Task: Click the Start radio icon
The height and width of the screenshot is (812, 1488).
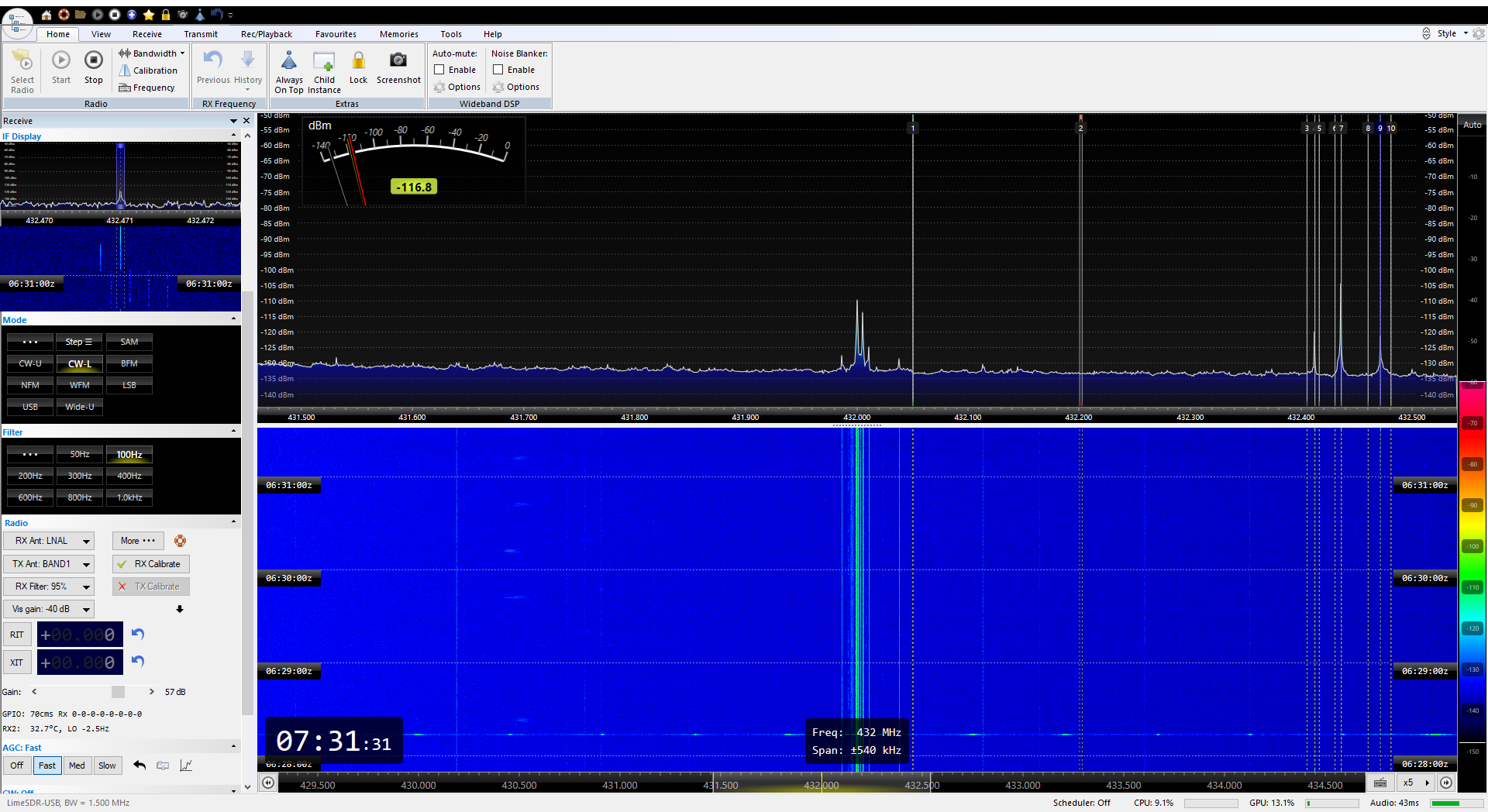Action: [x=61, y=60]
